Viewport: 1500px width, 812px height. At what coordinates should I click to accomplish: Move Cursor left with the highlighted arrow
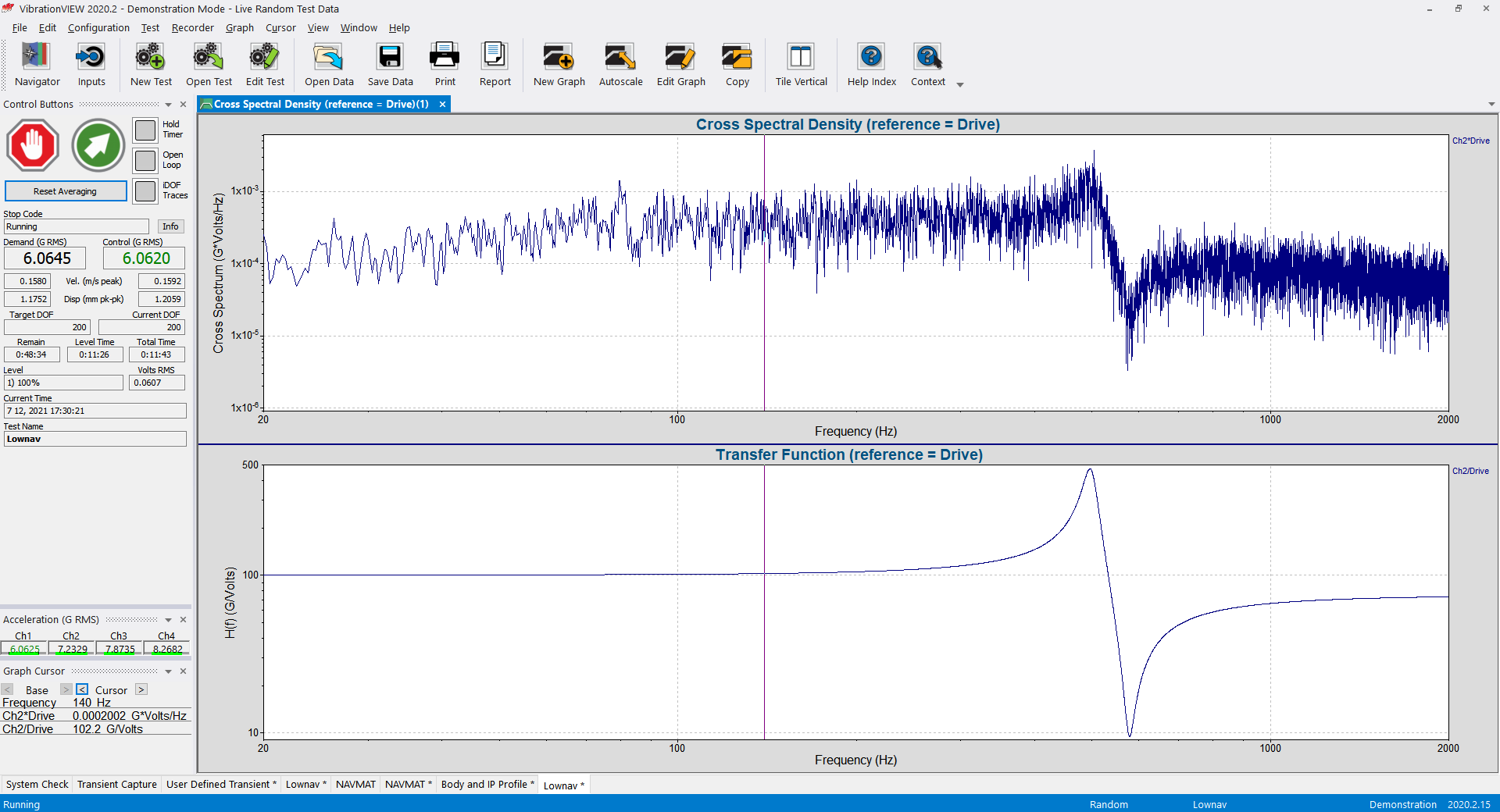point(82,689)
